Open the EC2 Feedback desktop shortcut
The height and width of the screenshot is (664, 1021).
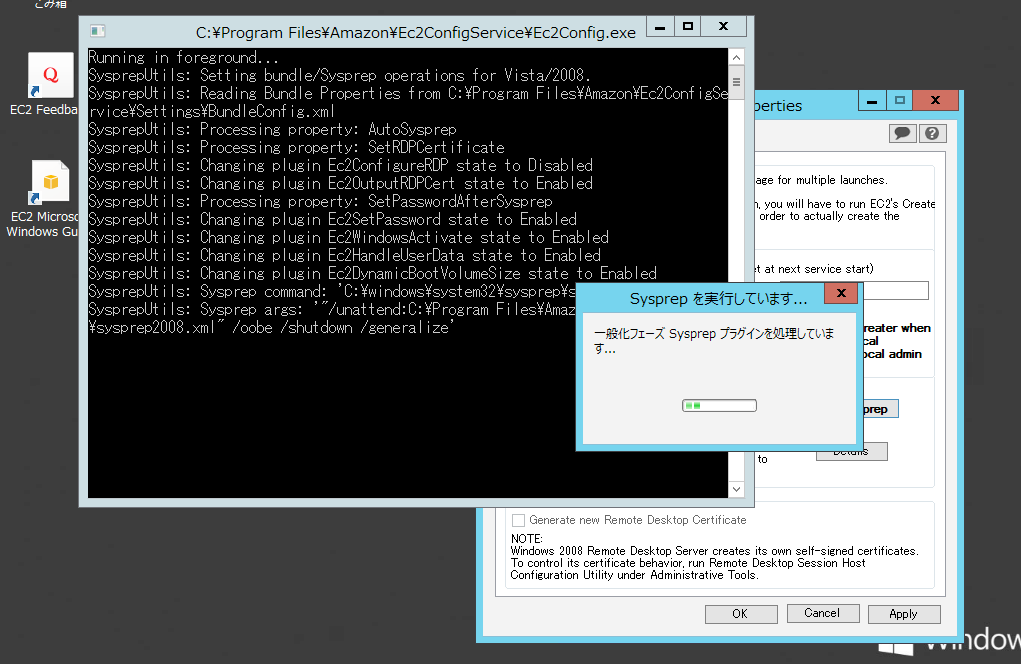pyautogui.click(x=50, y=75)
